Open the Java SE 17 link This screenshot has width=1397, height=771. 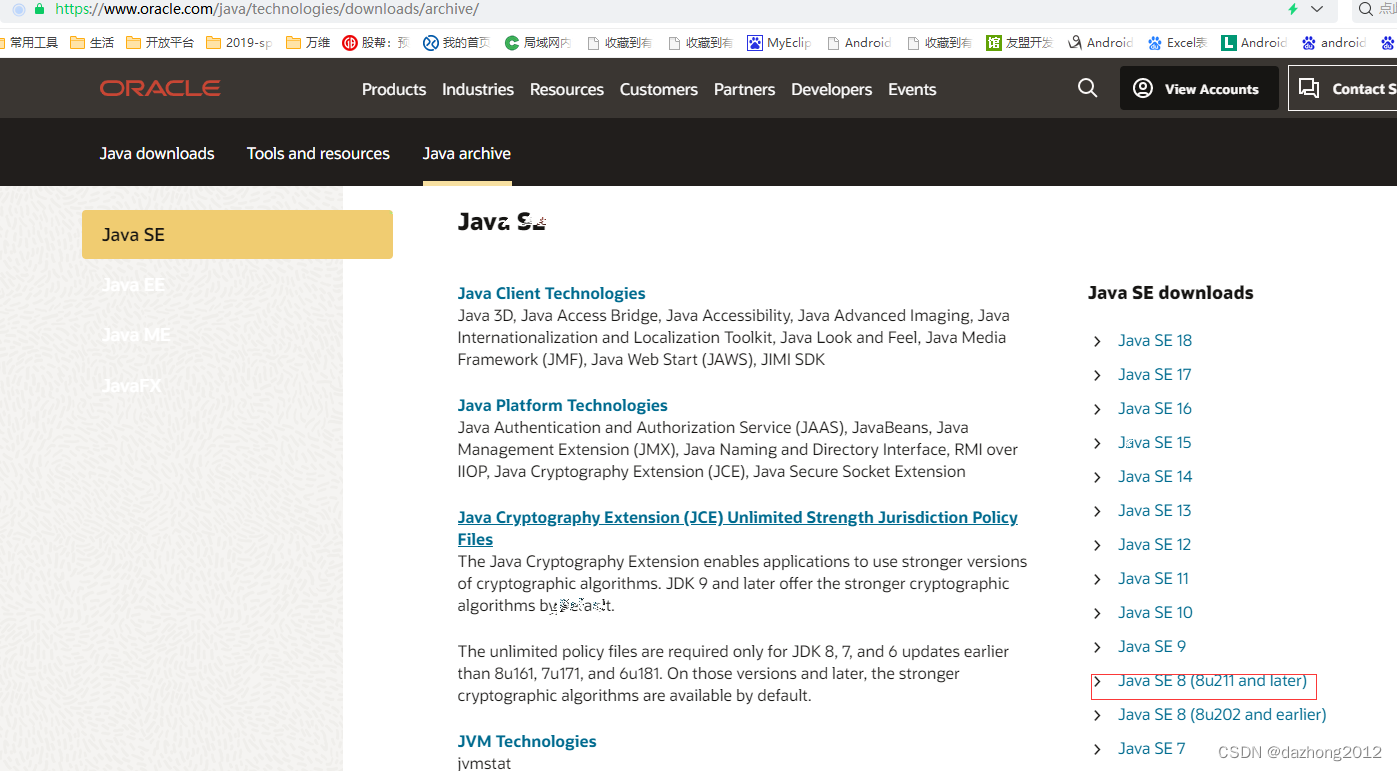(1155, 374)
